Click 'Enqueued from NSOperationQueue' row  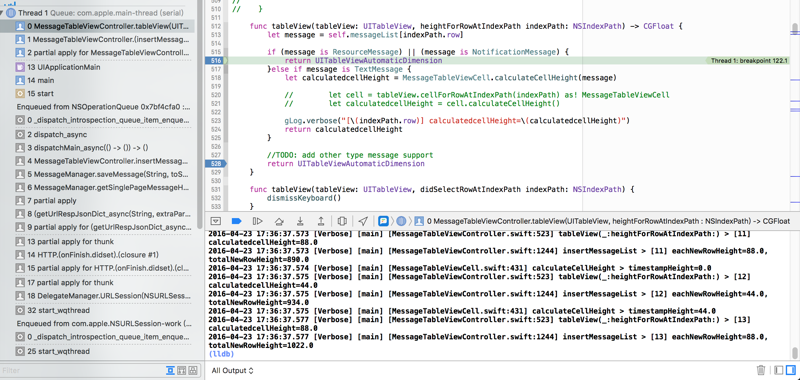[x=97, y=107]
